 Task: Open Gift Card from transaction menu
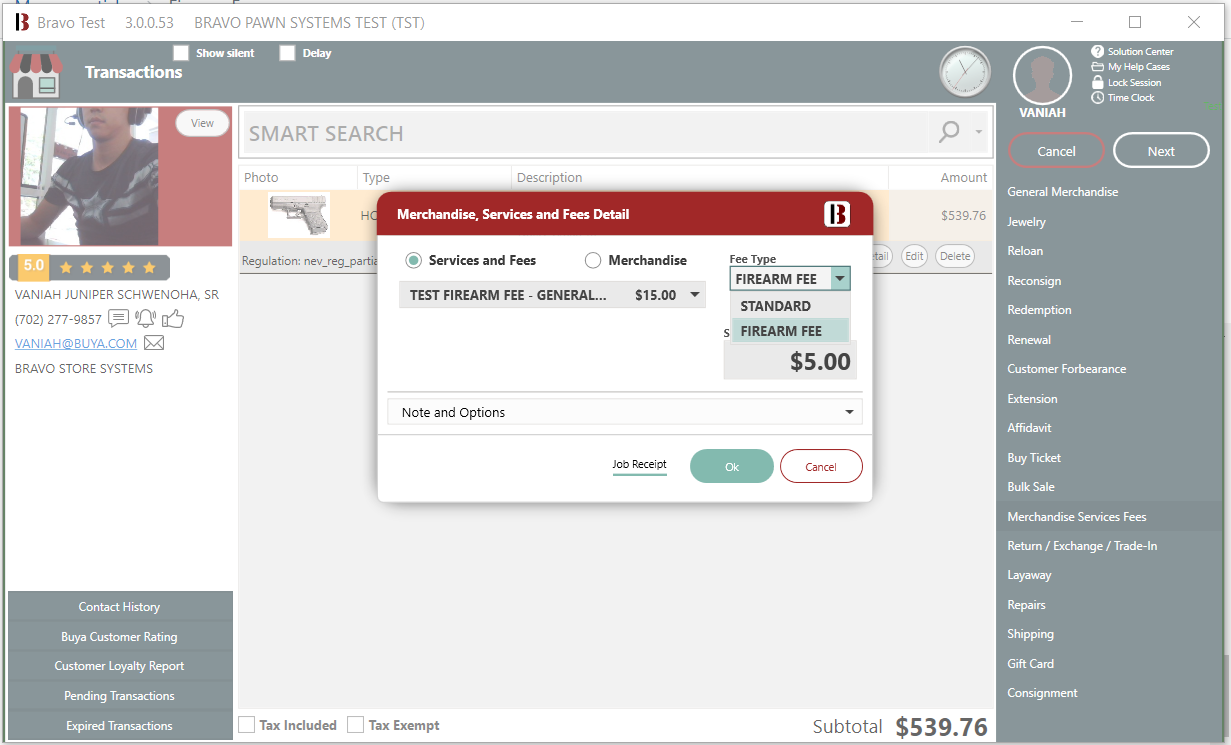pos(1030,663)
